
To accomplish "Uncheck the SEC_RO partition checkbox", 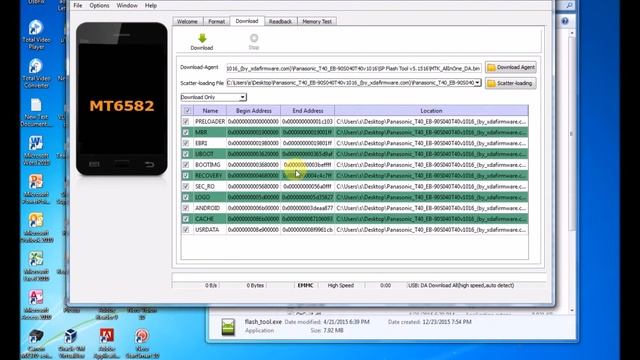I will click(x=186, y=187).
